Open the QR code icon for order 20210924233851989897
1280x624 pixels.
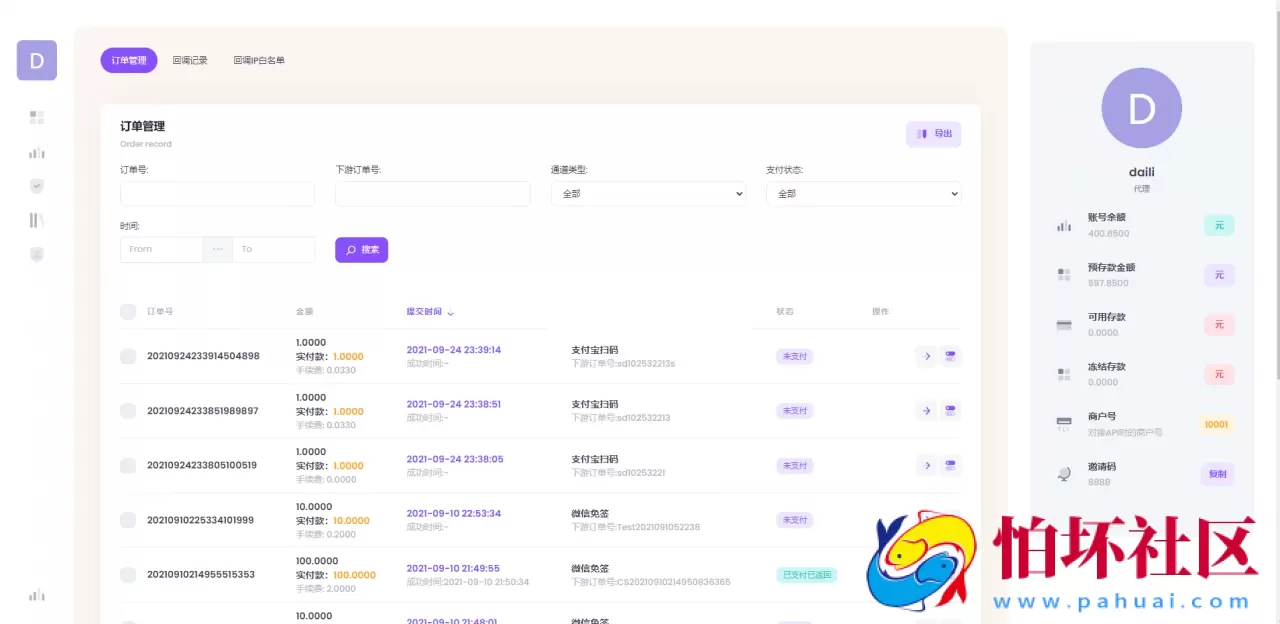point(950,410)
